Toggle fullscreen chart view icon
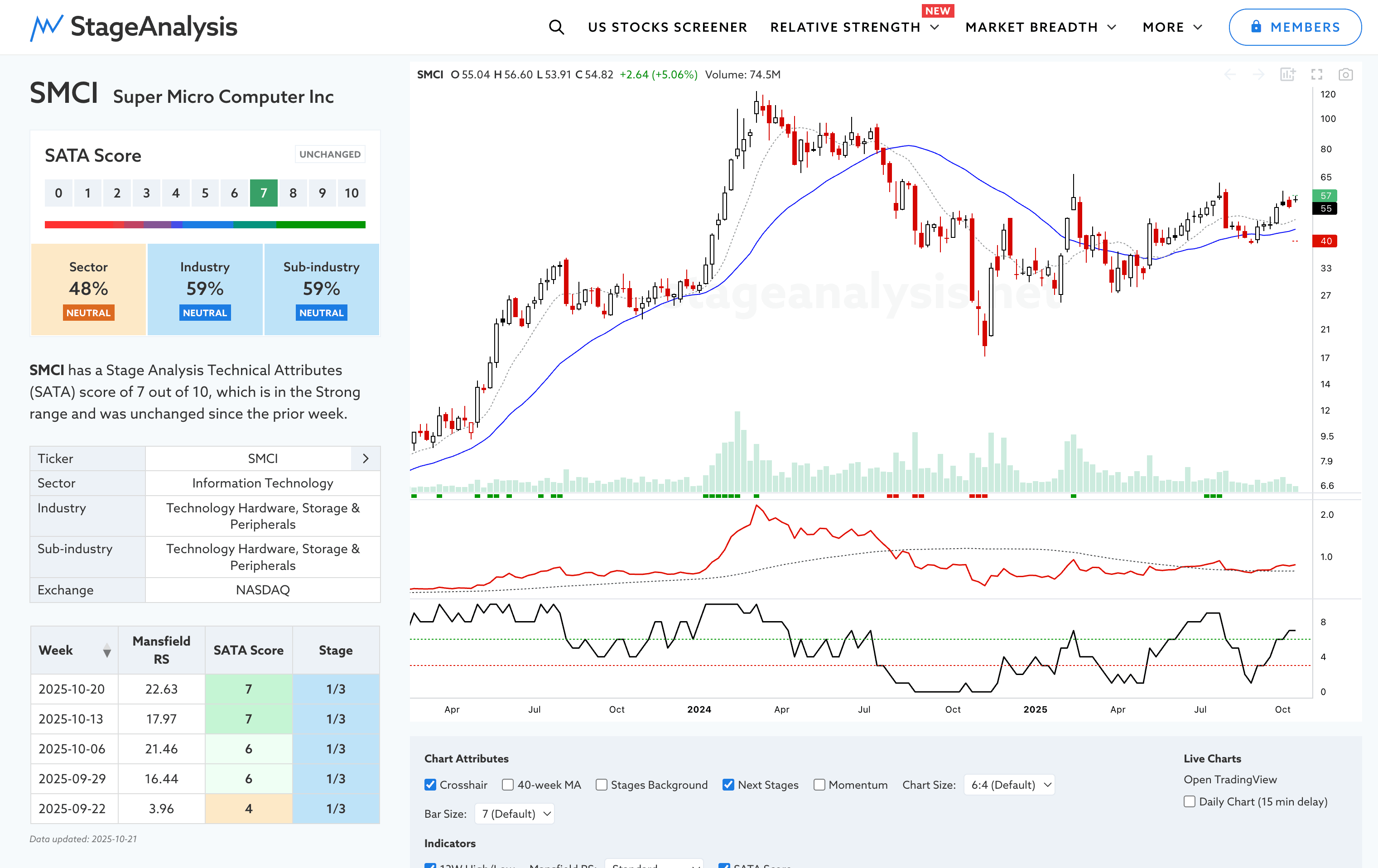 (x=1317, y=75)
